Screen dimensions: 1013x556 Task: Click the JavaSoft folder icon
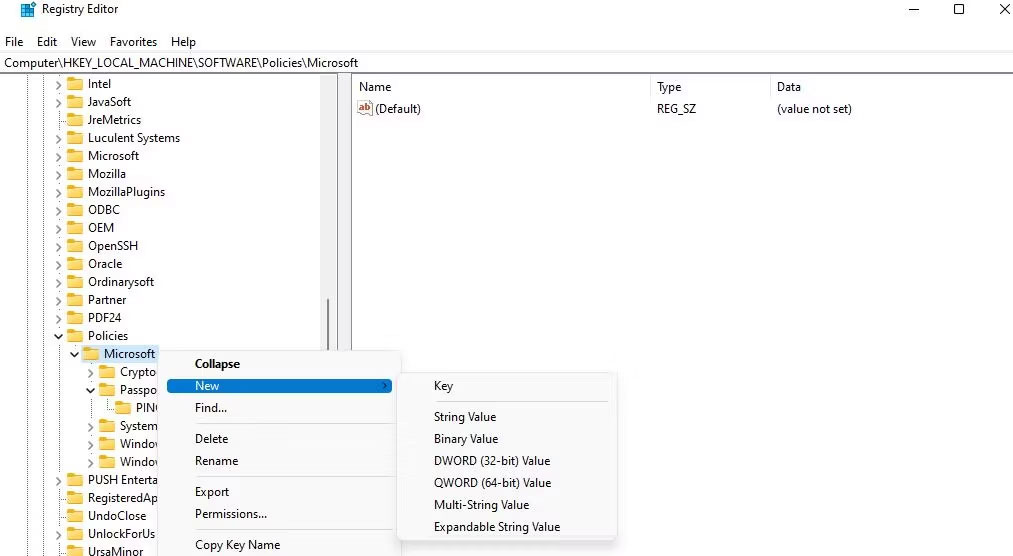tap(75, 102)
